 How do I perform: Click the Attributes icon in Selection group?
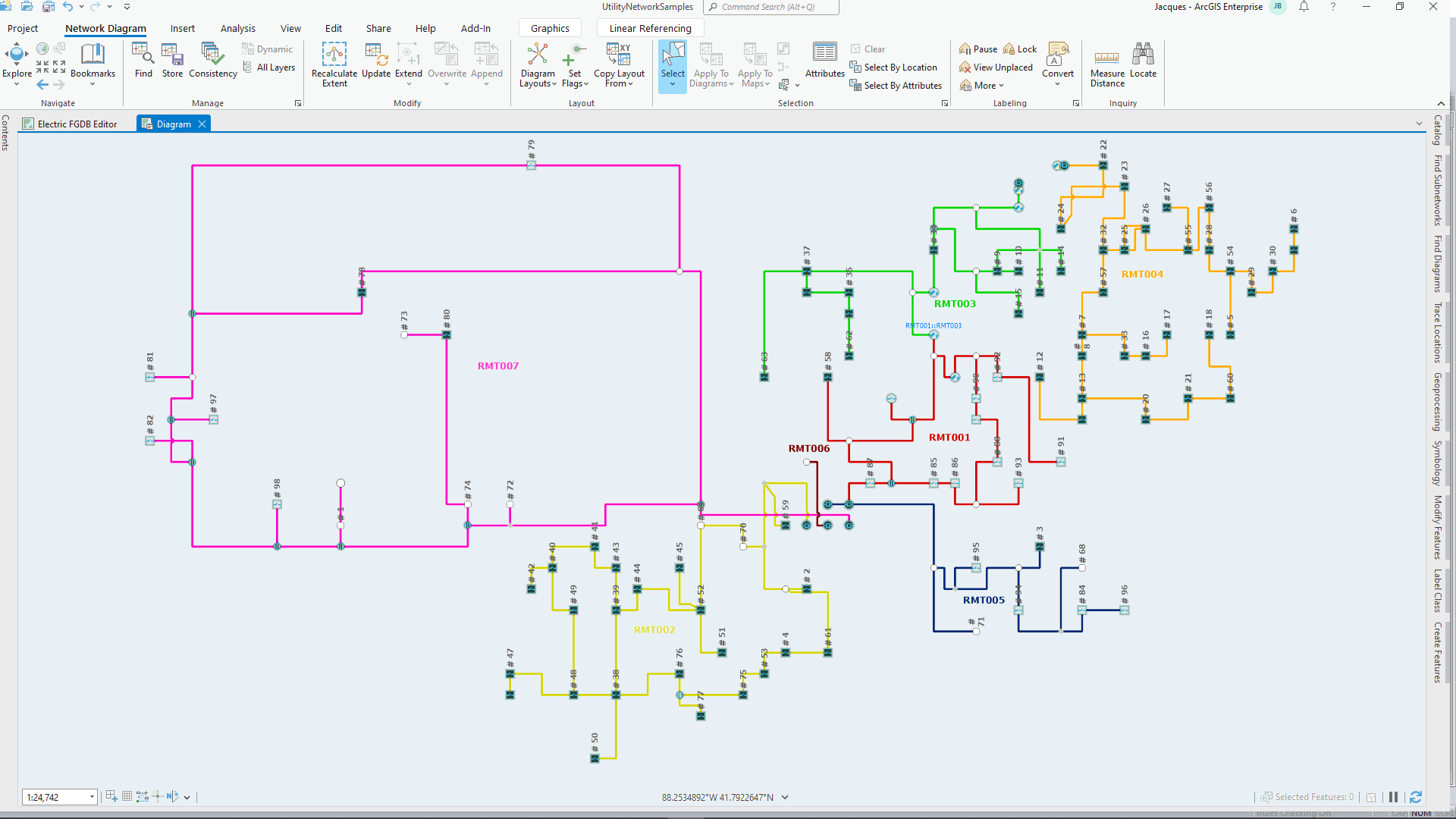tap(825, 59)
